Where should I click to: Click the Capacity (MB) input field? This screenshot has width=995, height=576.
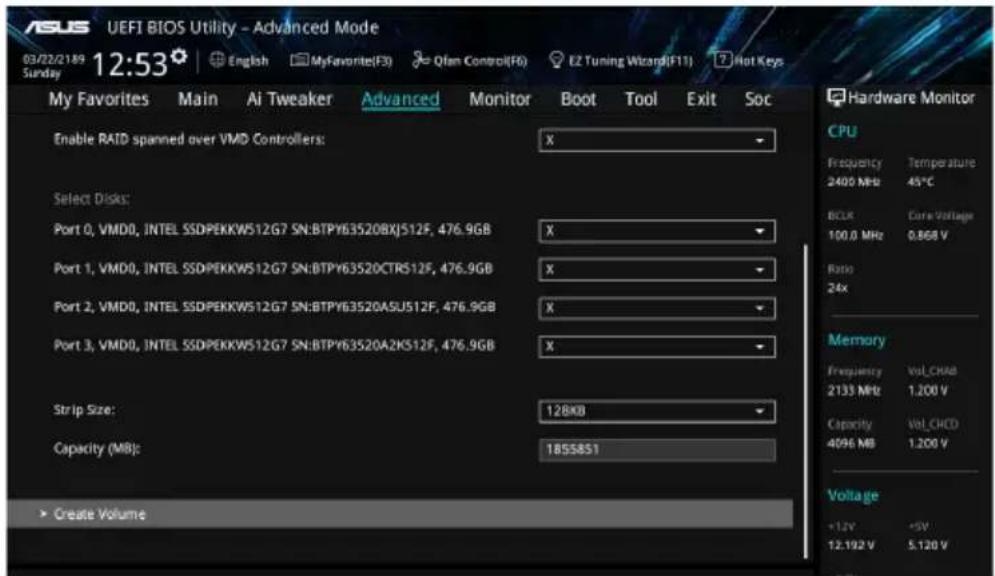[x=657, y=450]
